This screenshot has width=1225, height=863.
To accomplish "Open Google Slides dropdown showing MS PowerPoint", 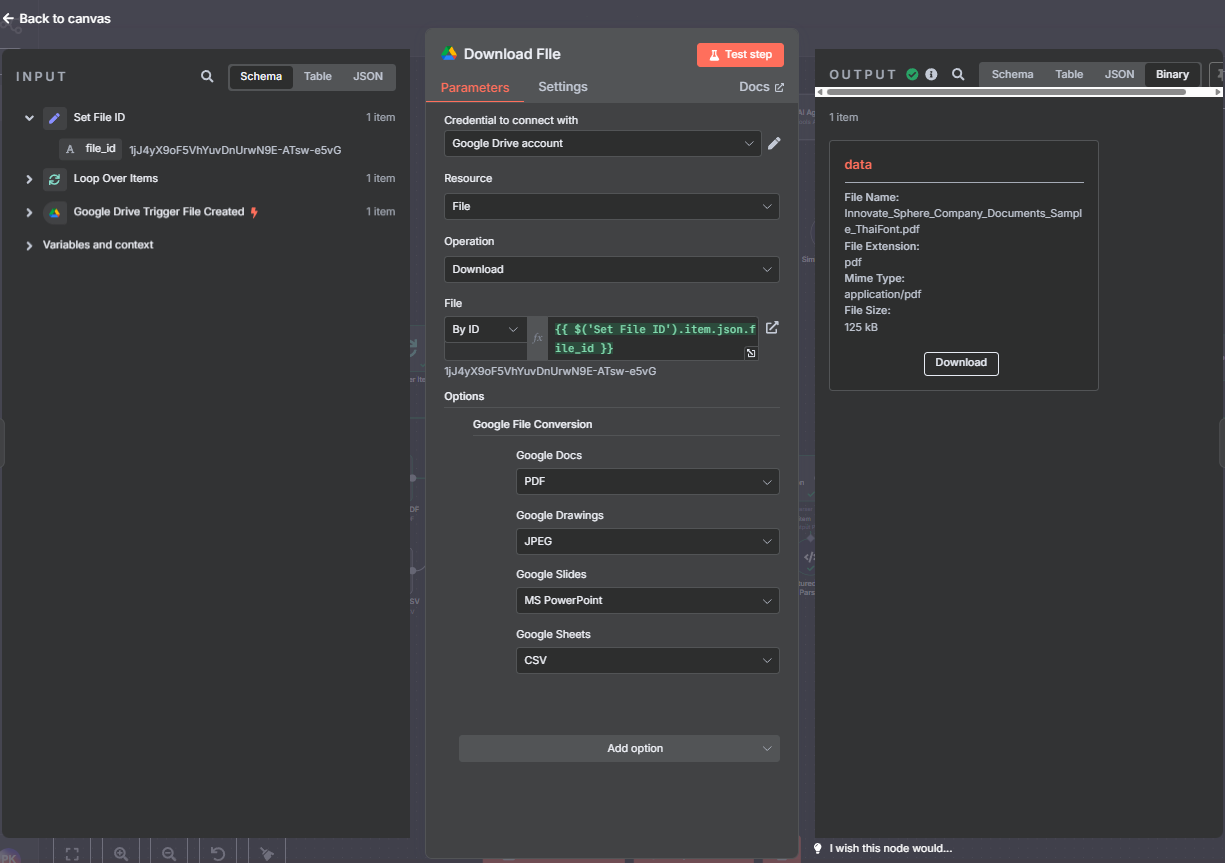I will [648, 601].
